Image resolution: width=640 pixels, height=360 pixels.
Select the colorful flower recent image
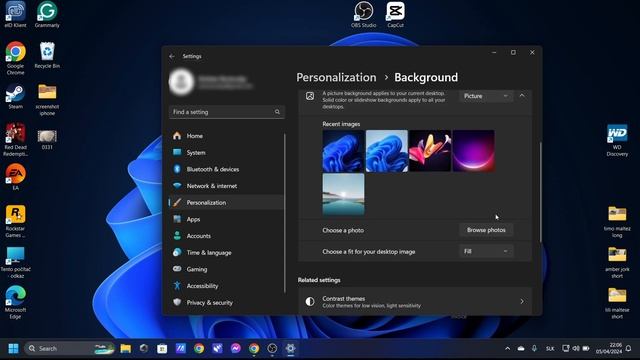coord(430,151)
